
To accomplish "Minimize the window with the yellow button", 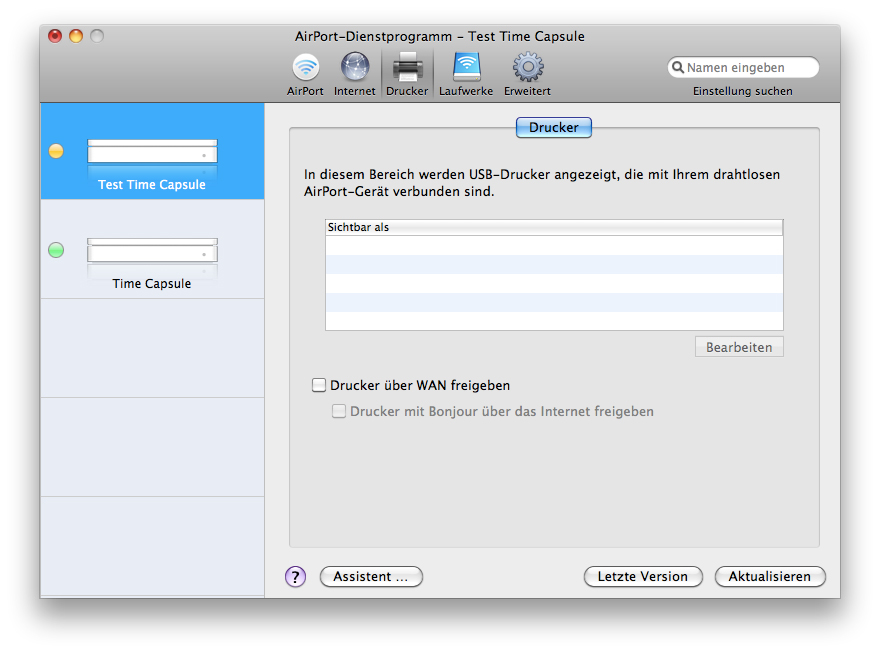I will coord(76,36).
